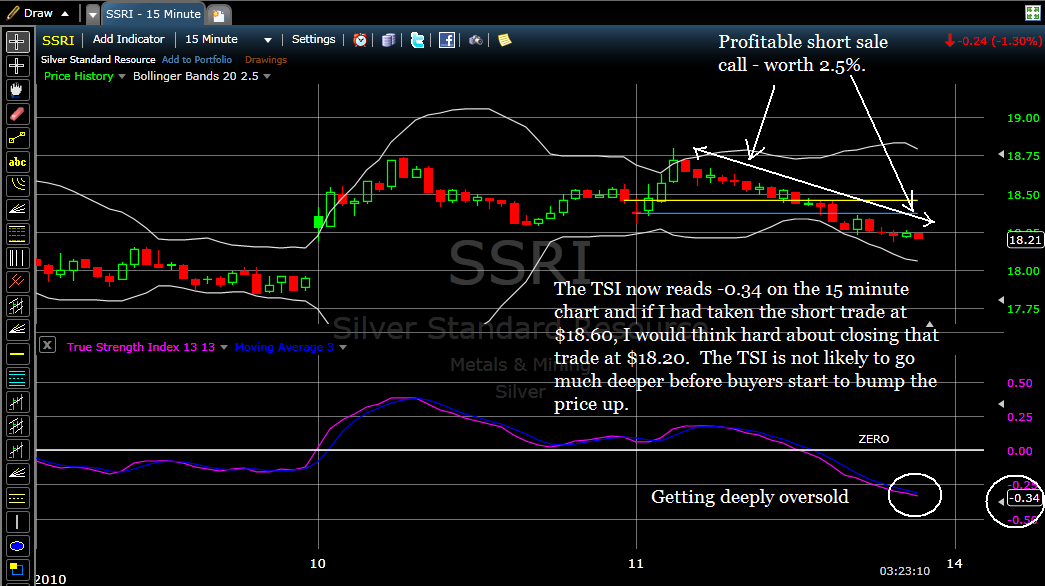Viewport: 1045px width, 586px height.
Task: Open the yellow sticky note icon
Action: coord(505,40)
